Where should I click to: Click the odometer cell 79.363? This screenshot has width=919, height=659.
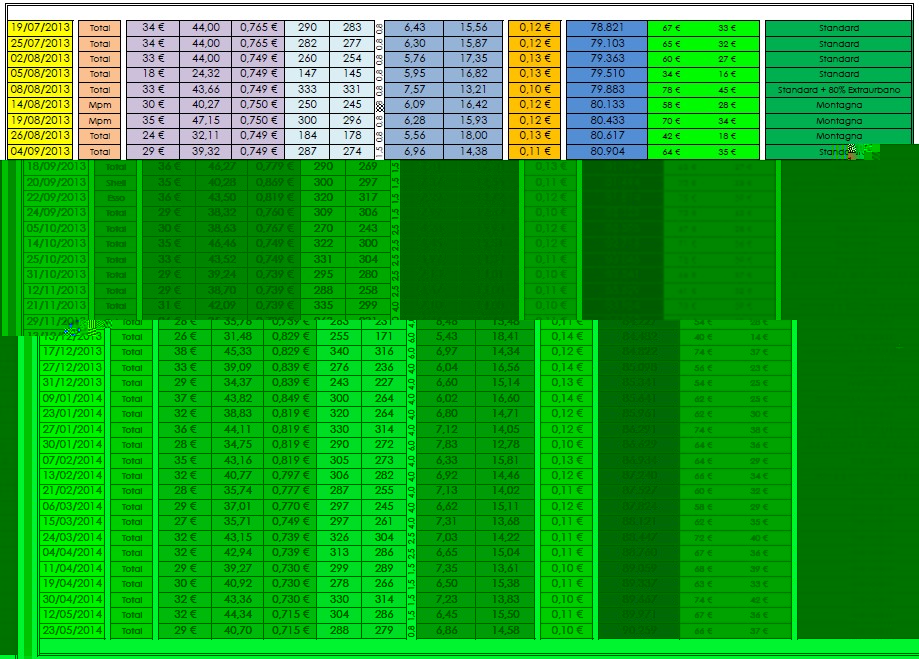607,59
